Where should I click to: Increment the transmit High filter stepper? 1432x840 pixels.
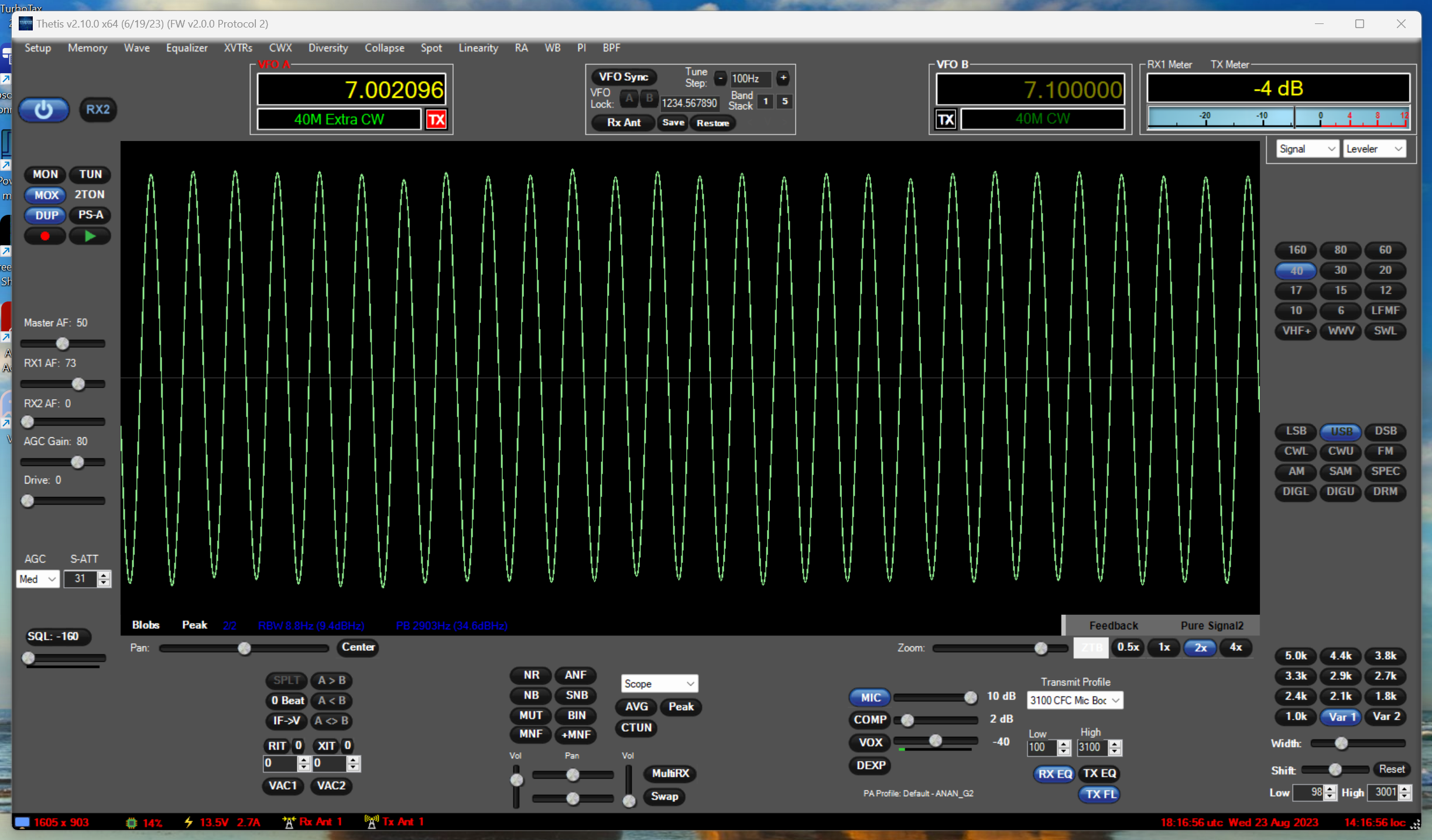click(x=1115, y=744)
